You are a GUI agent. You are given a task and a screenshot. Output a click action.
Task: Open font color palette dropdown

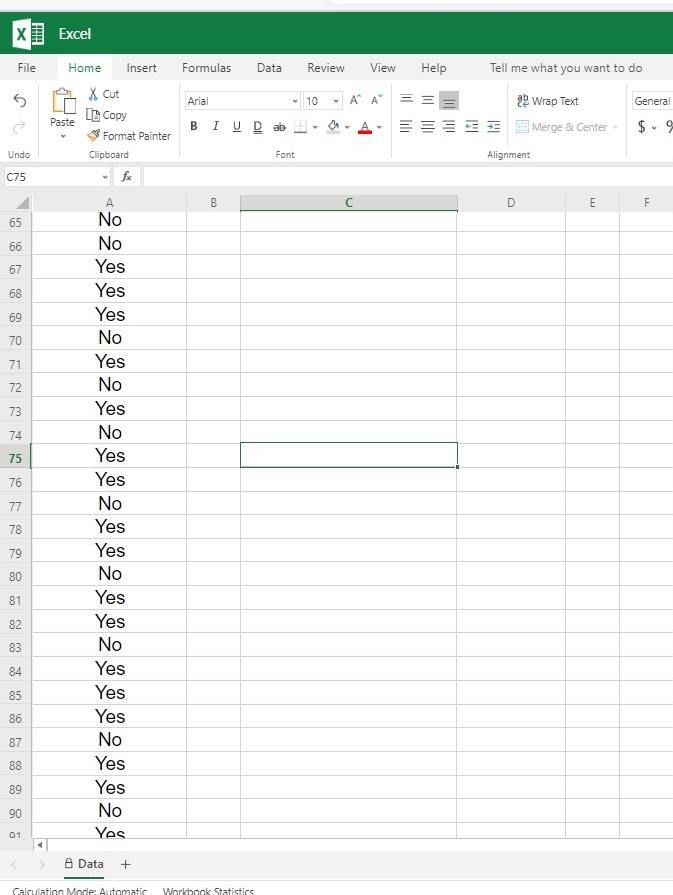[x=379, y=127]
